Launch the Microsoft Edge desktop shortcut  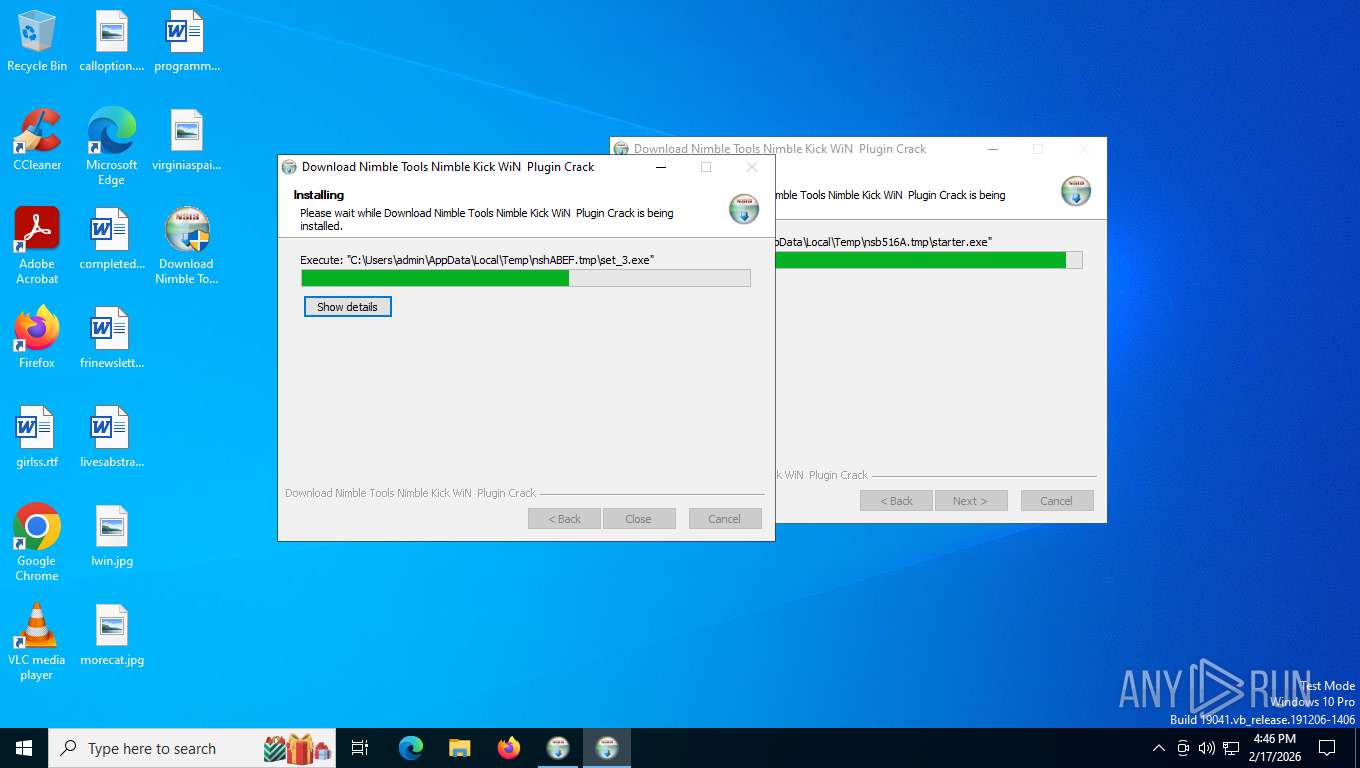[x=112, y=147]
